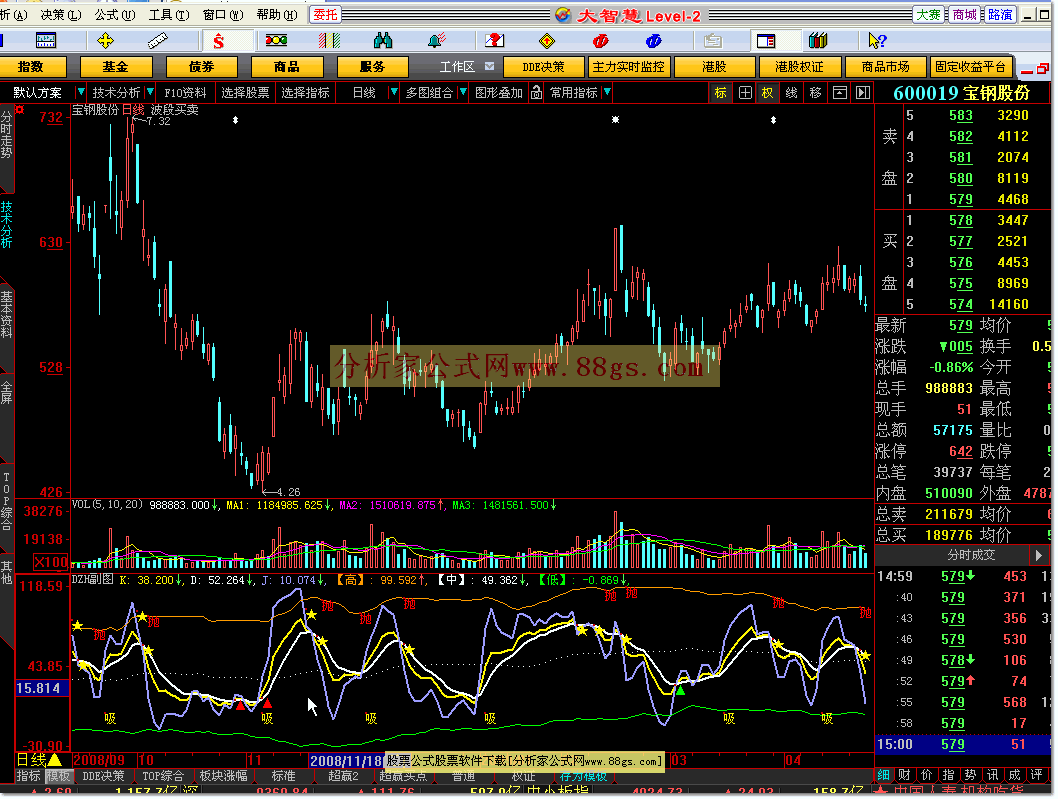Click the blue circular slash toolbar icon
The image size is (1058, 799).
[x=653, y=41]
